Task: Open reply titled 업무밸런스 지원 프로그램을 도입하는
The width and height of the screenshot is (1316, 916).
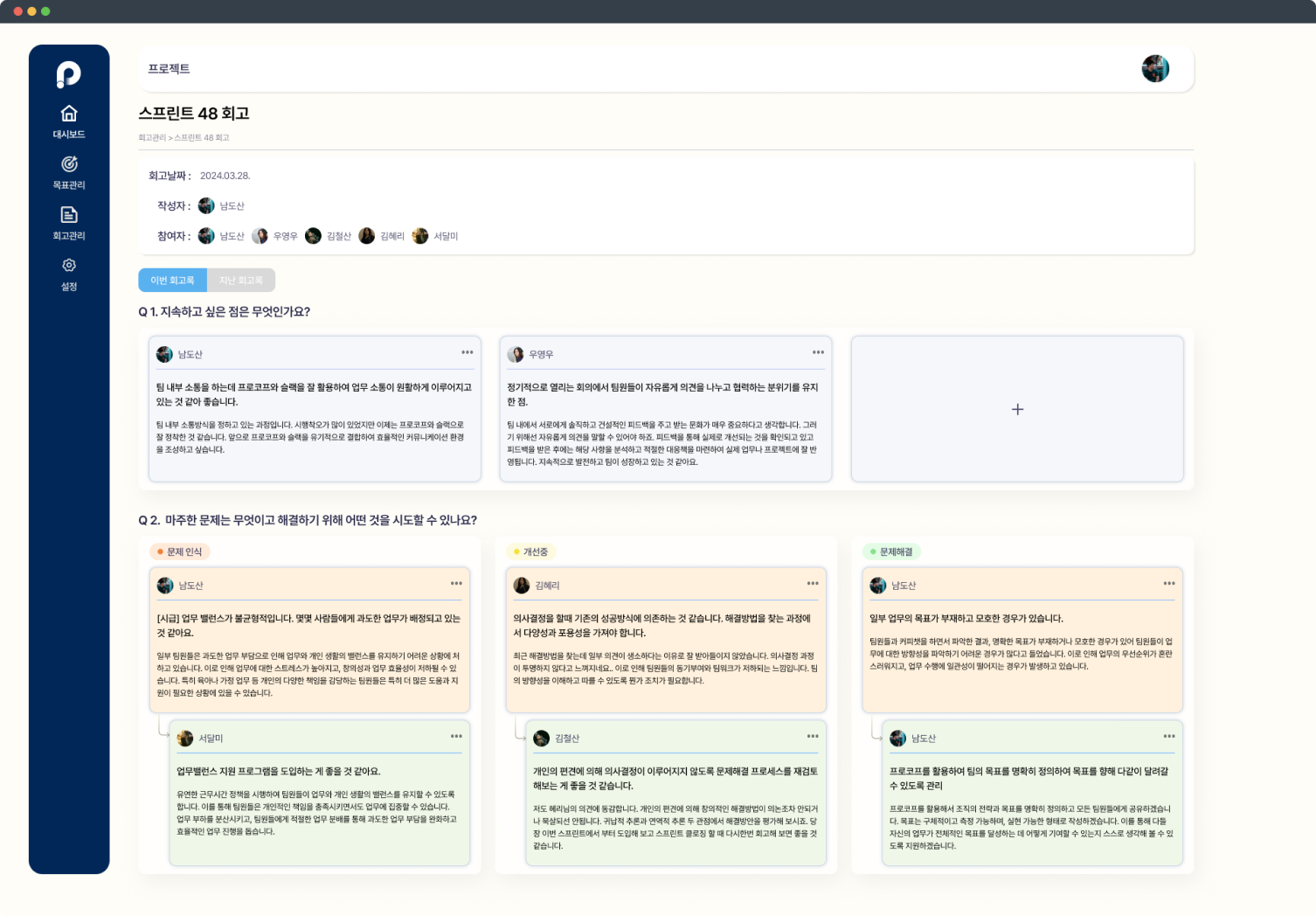Action: (320, 793)
